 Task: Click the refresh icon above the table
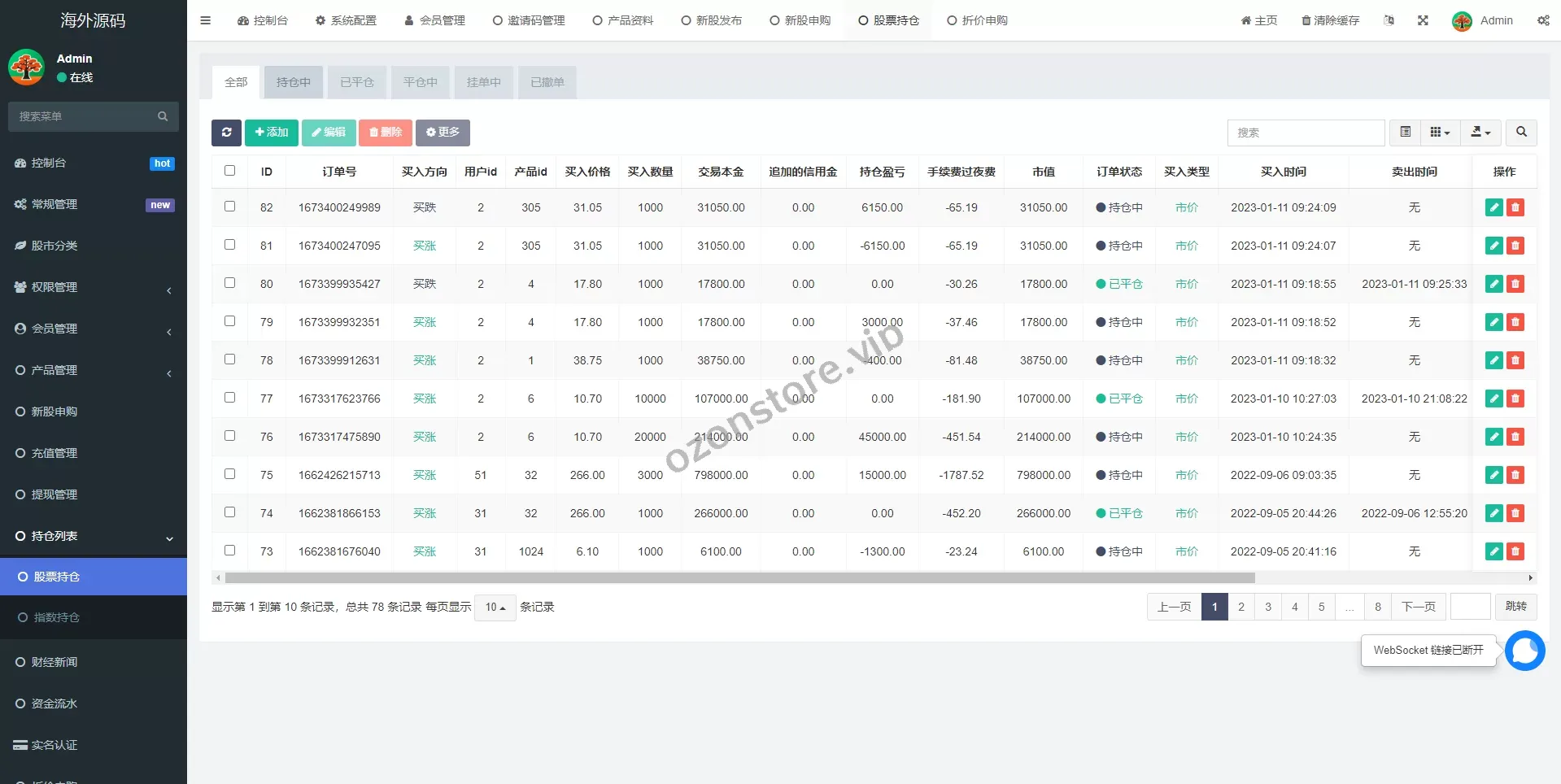226,133
